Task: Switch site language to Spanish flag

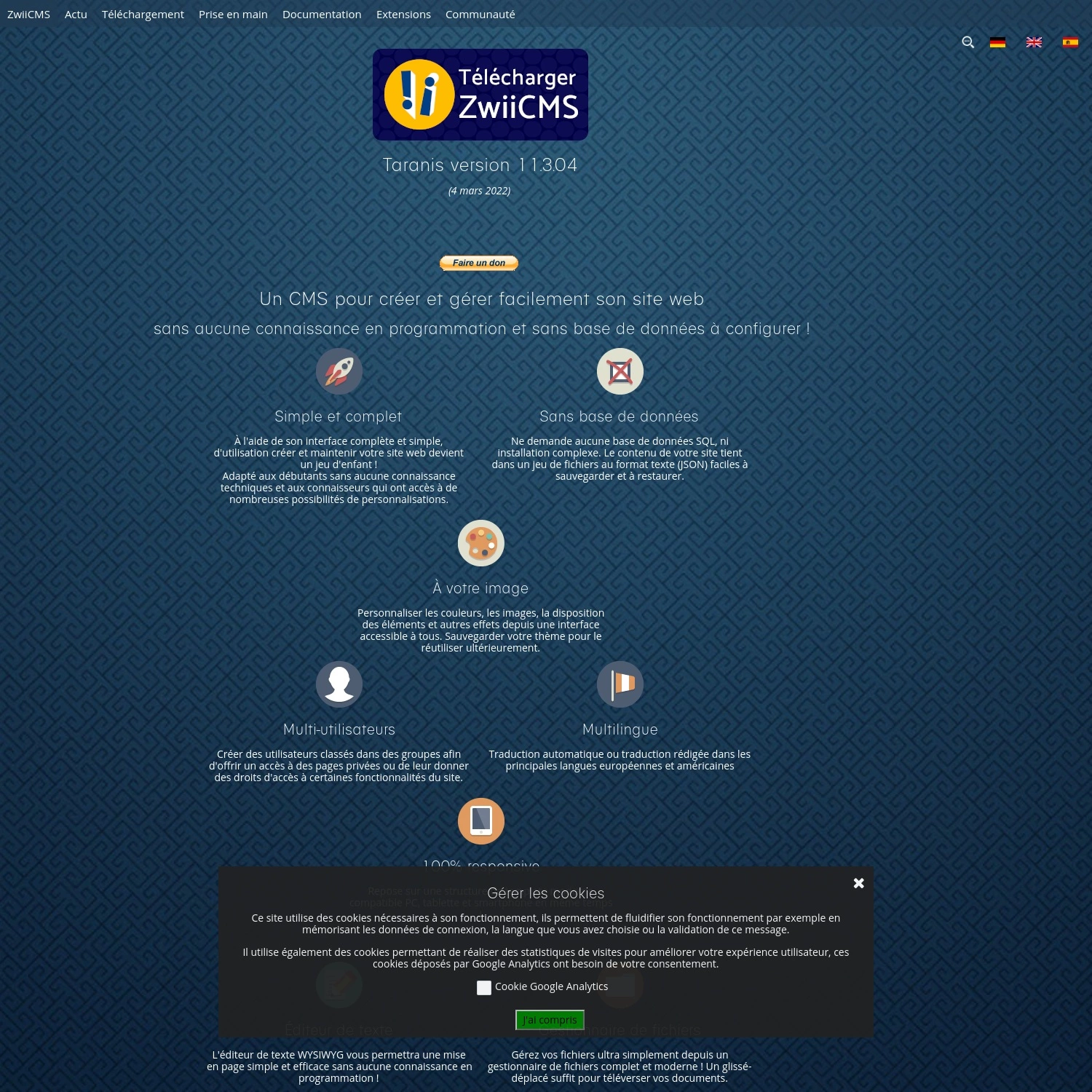Action: tap(1070, 42)
